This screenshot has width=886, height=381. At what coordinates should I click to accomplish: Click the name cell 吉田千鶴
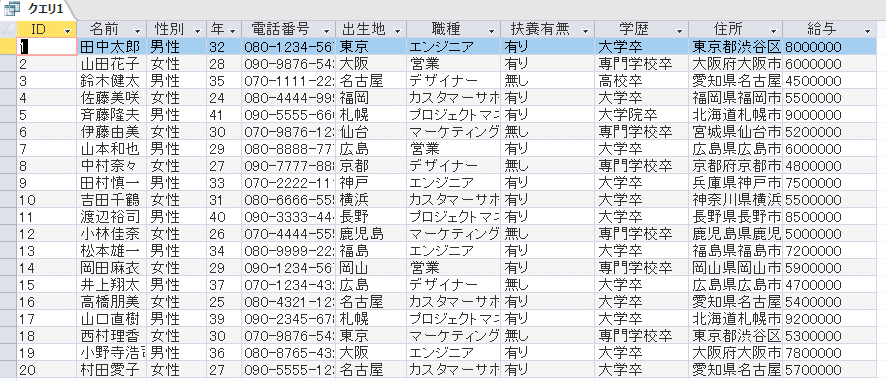[x=112, y=200]
